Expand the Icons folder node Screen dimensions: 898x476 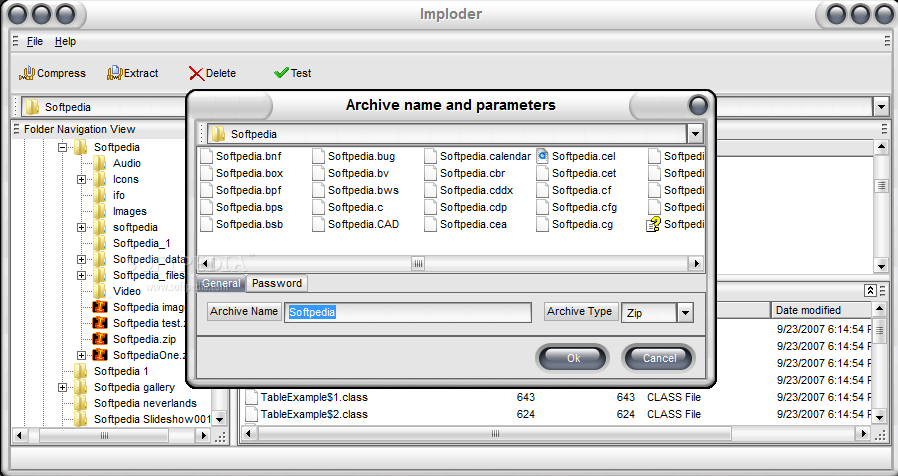click(x=81, y=179)
